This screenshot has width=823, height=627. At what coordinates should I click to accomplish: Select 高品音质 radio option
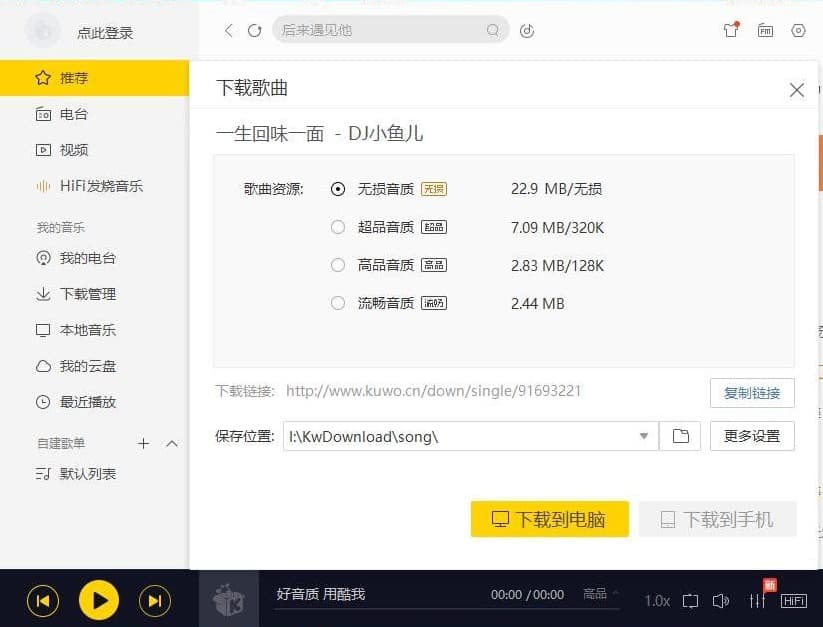[338, 265]
